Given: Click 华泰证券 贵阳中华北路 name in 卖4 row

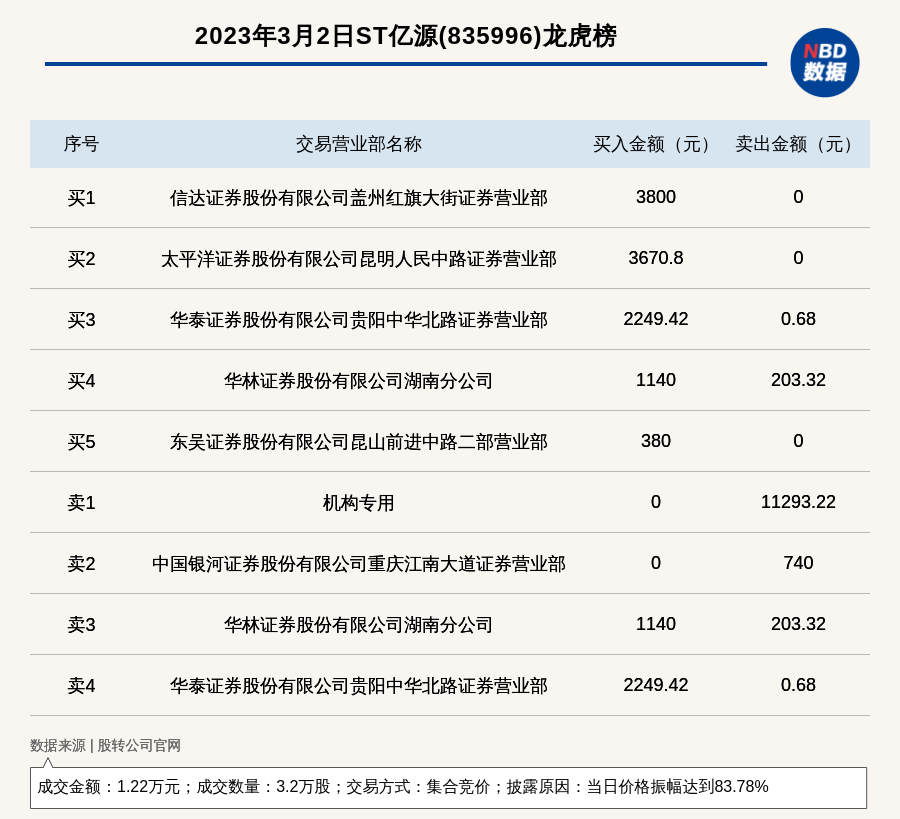Looking at the screenshot, I should 359,685.
